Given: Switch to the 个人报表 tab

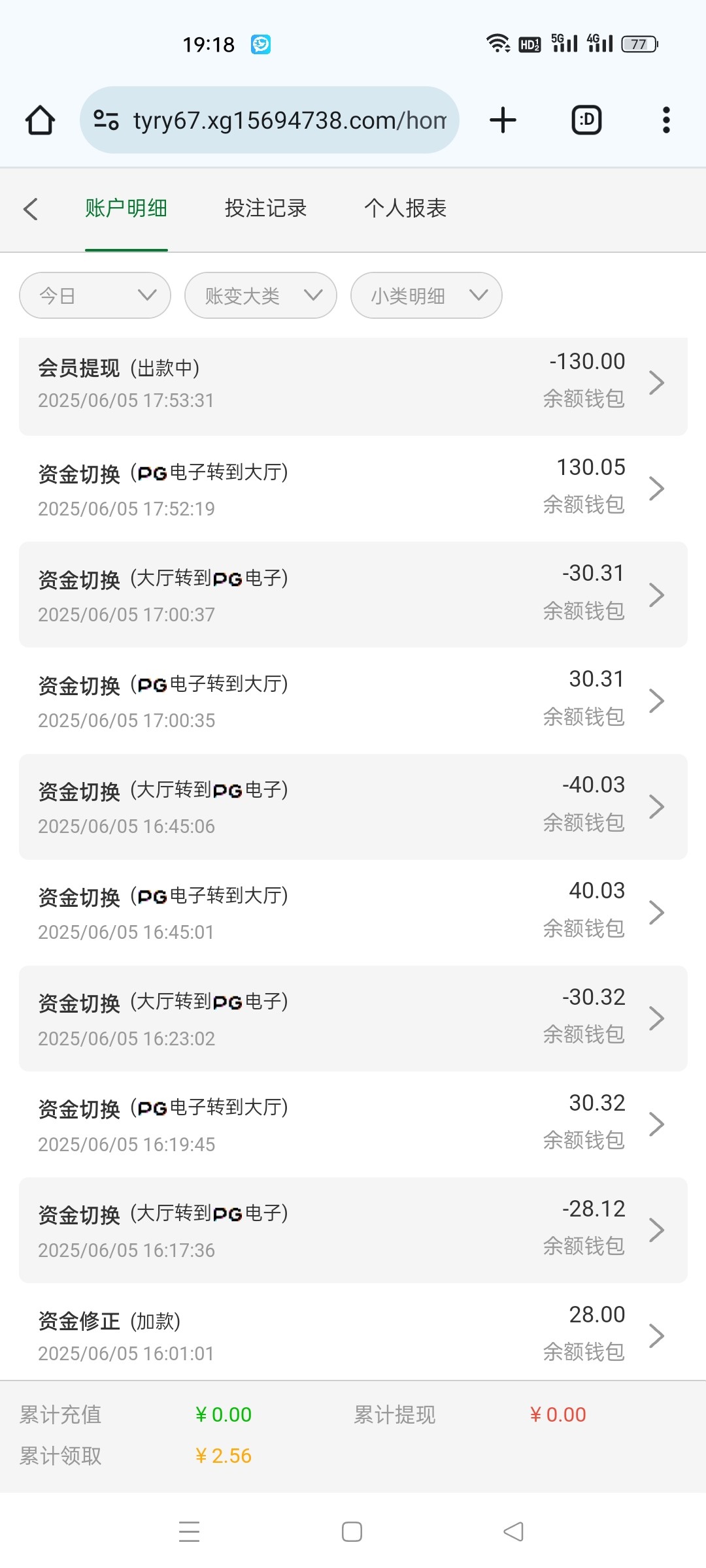Looking at the screenshot, I should pyautogui.click(x=405, y=208).
